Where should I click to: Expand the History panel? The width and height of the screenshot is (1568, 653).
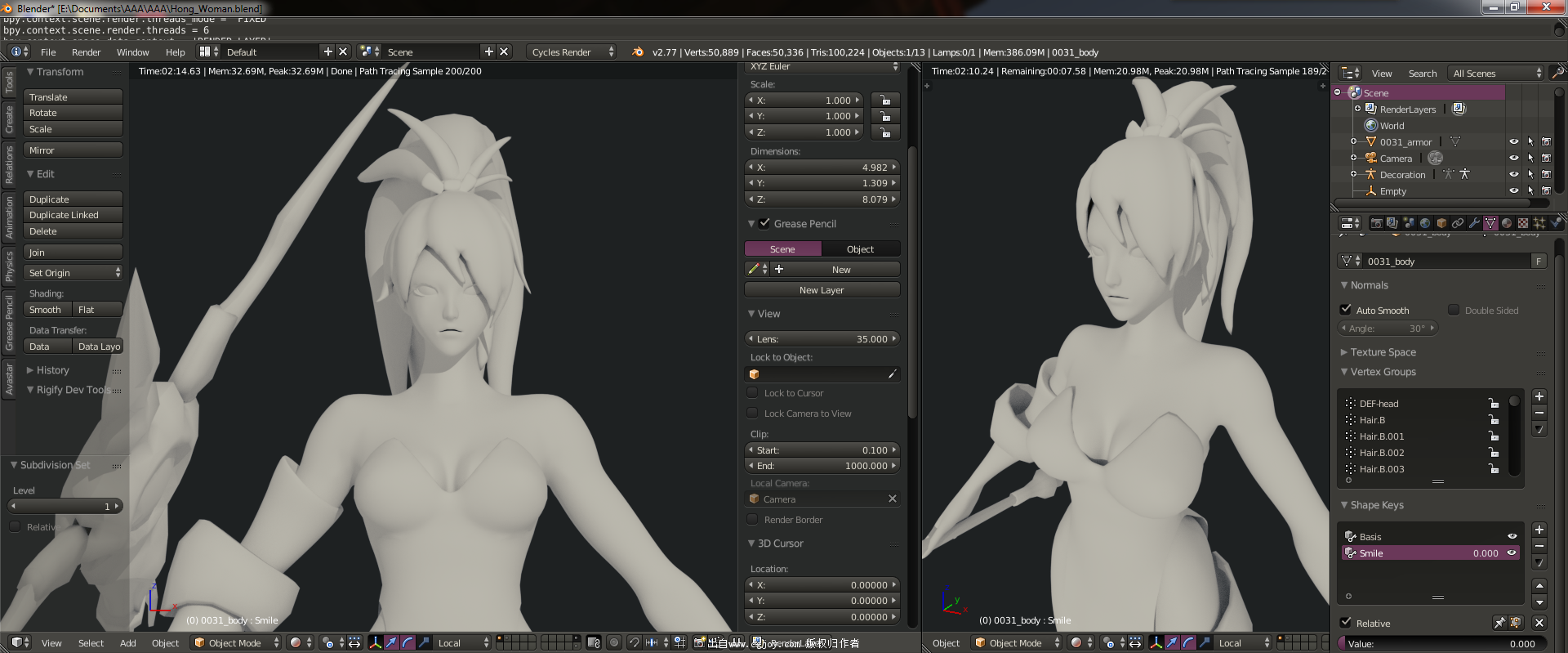[47, 370]
